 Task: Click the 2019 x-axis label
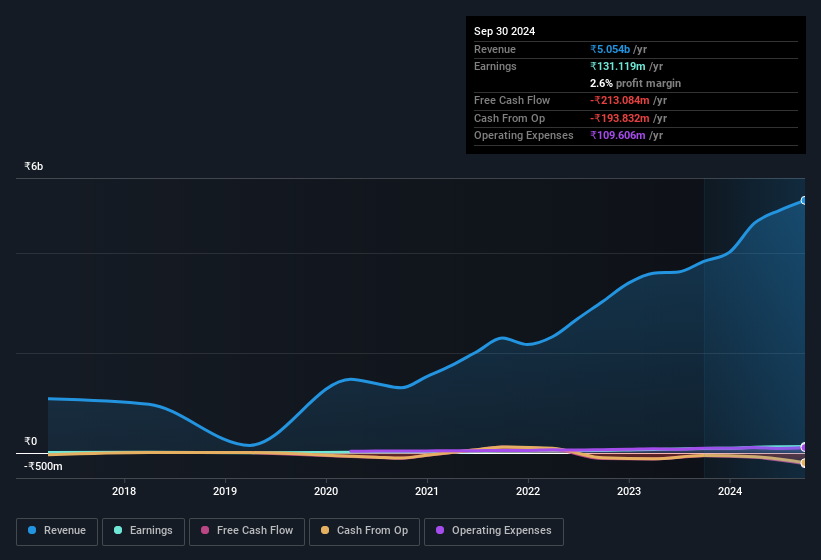(225, 491)
